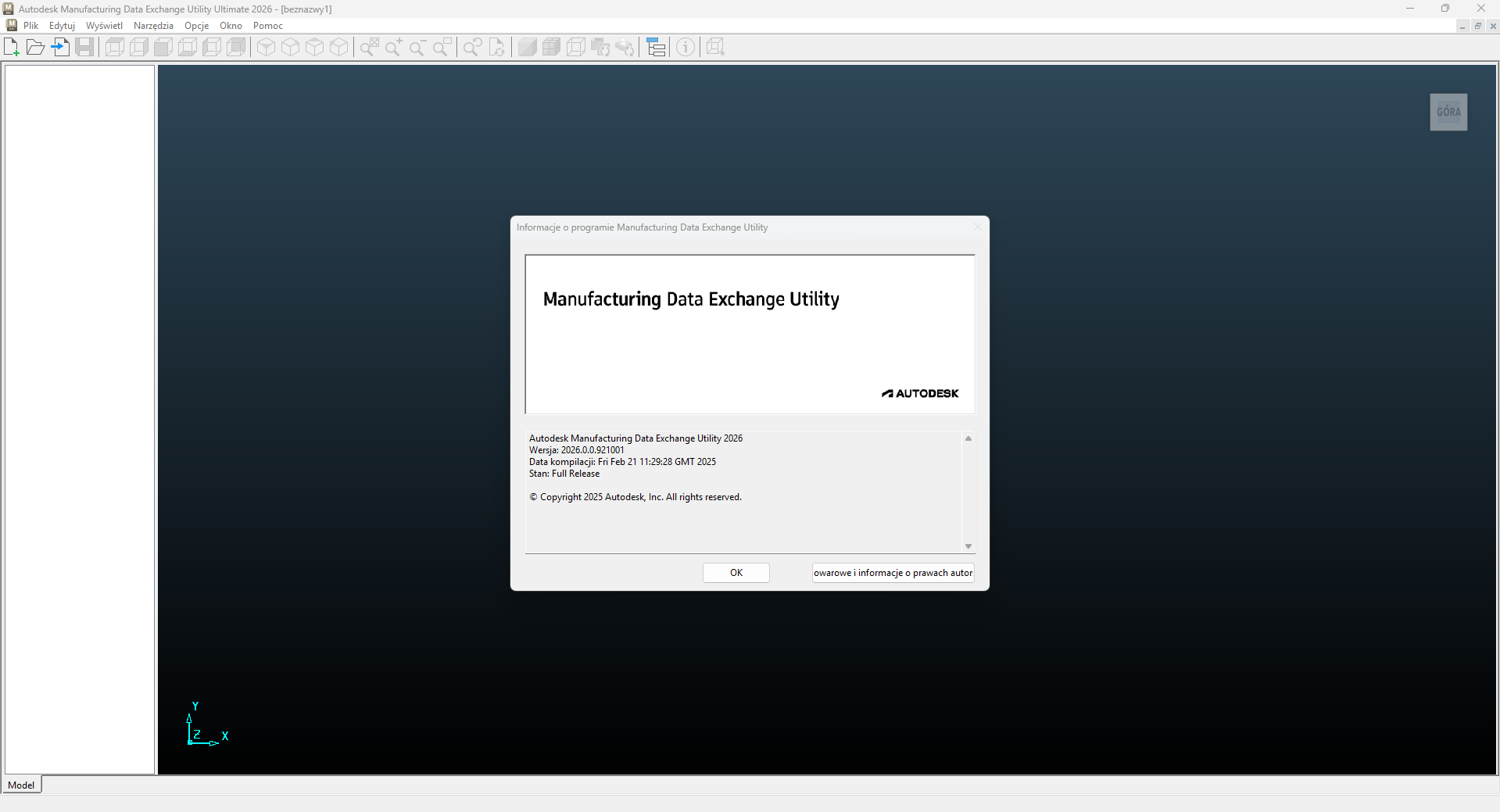Click the Stan: Full Release text line
The width and height of the screenshot is (1500, 812).
click(564, 474)
